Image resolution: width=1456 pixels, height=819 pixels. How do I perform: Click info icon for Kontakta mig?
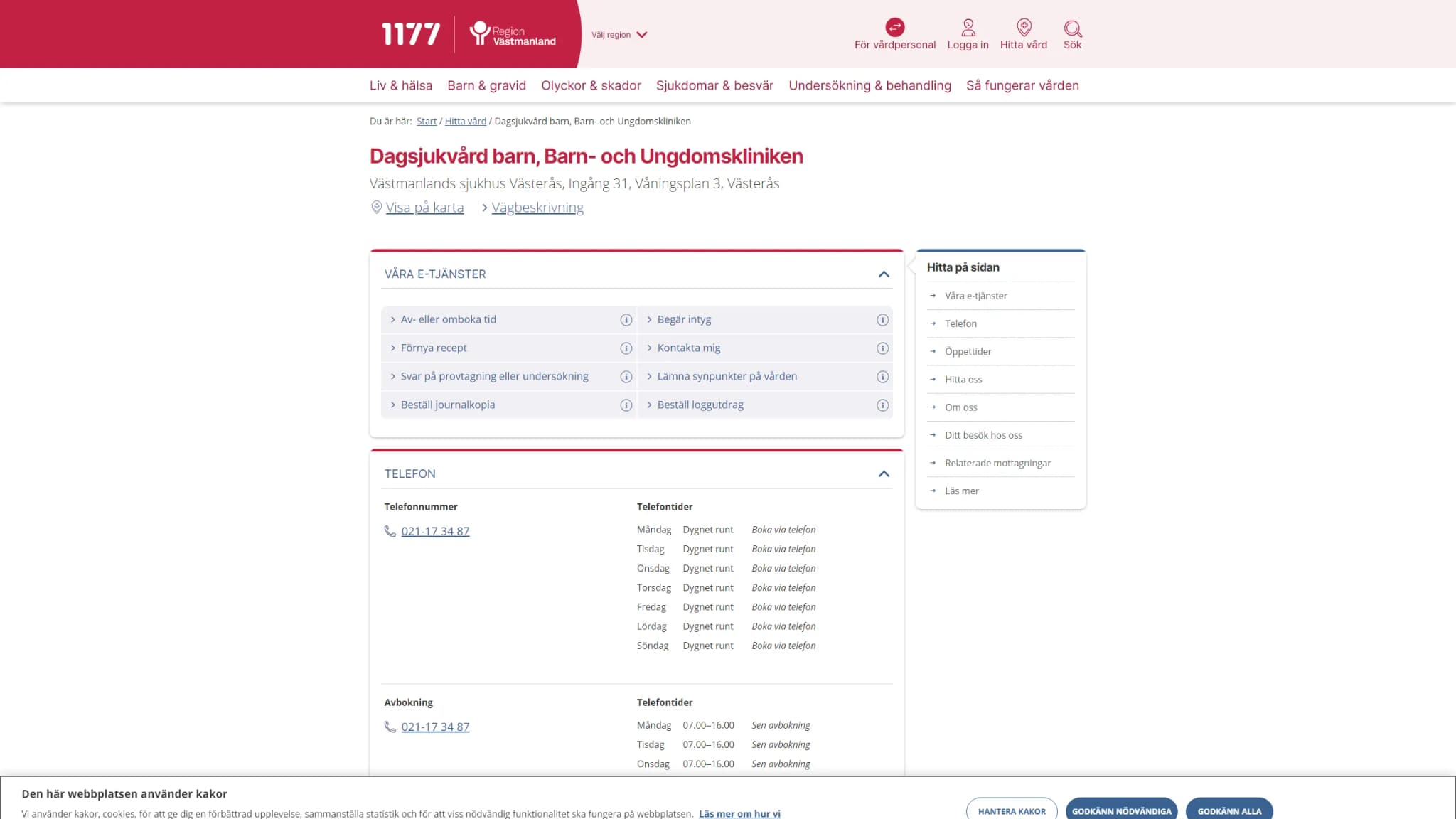coord(882,348)
